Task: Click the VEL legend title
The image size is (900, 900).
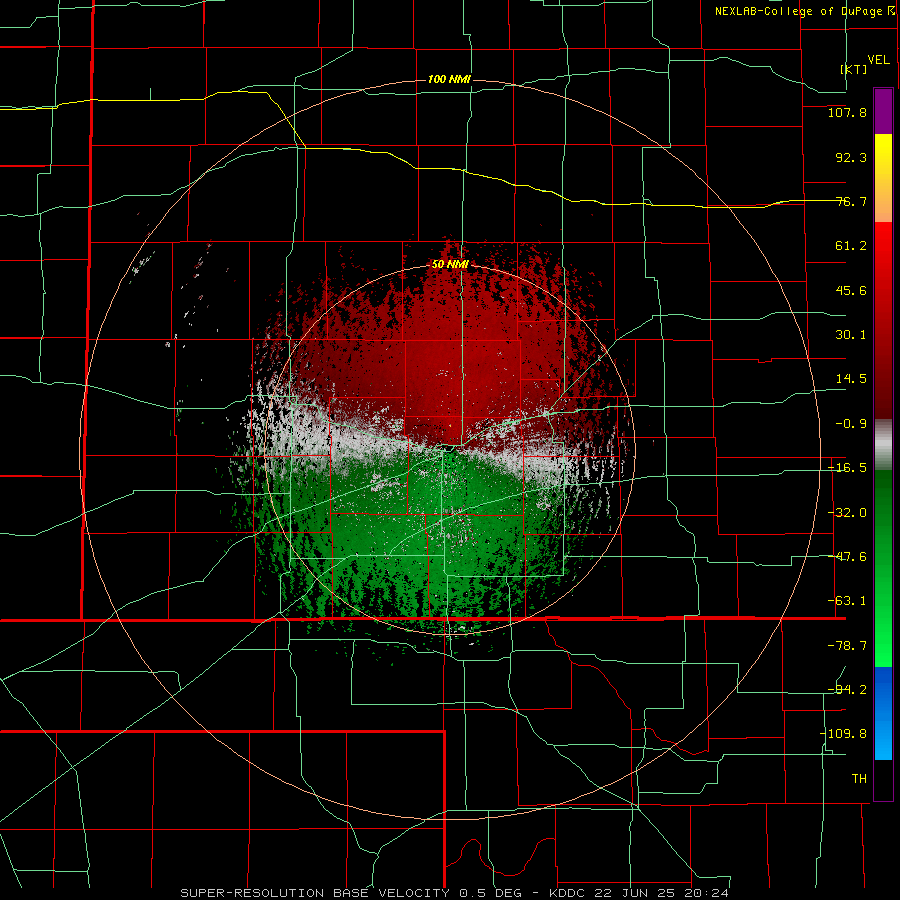Action: [878, 60]
